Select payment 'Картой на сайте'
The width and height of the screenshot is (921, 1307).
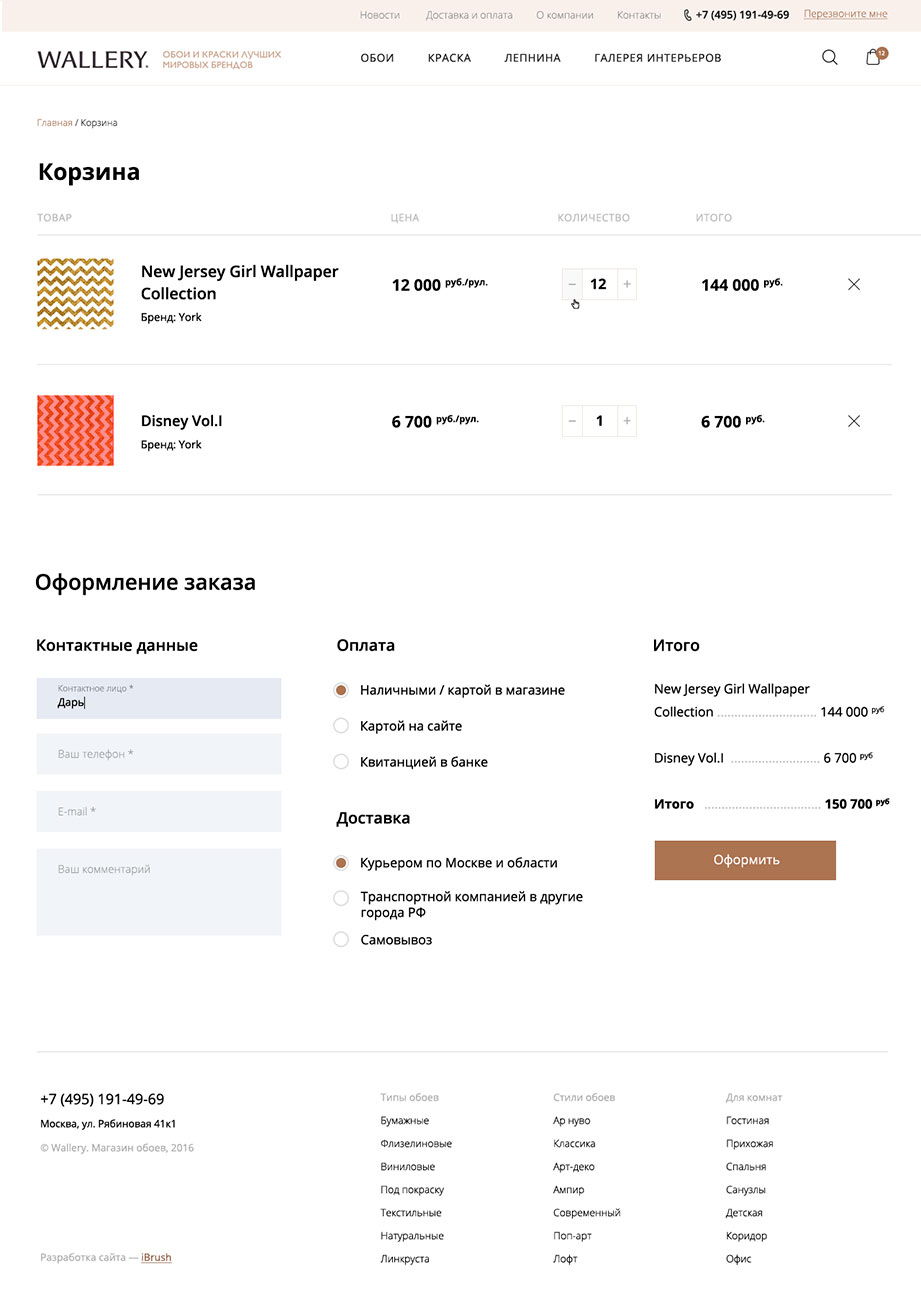point(341,726)
